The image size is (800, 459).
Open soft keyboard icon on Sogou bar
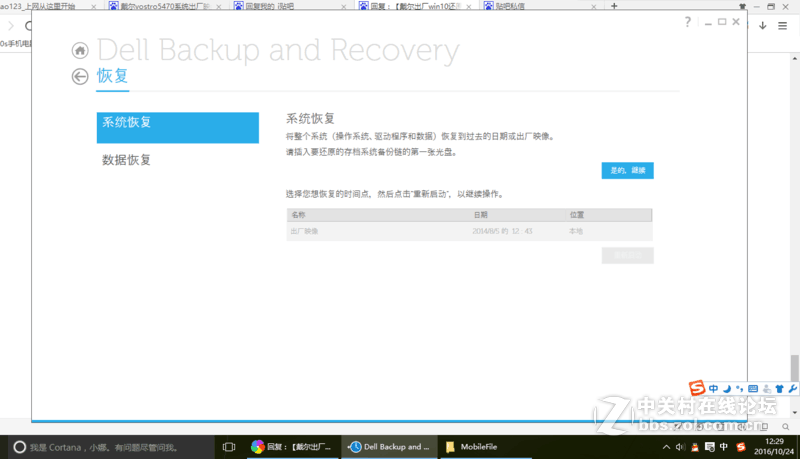pyautogui.click(x=753, y=389)
